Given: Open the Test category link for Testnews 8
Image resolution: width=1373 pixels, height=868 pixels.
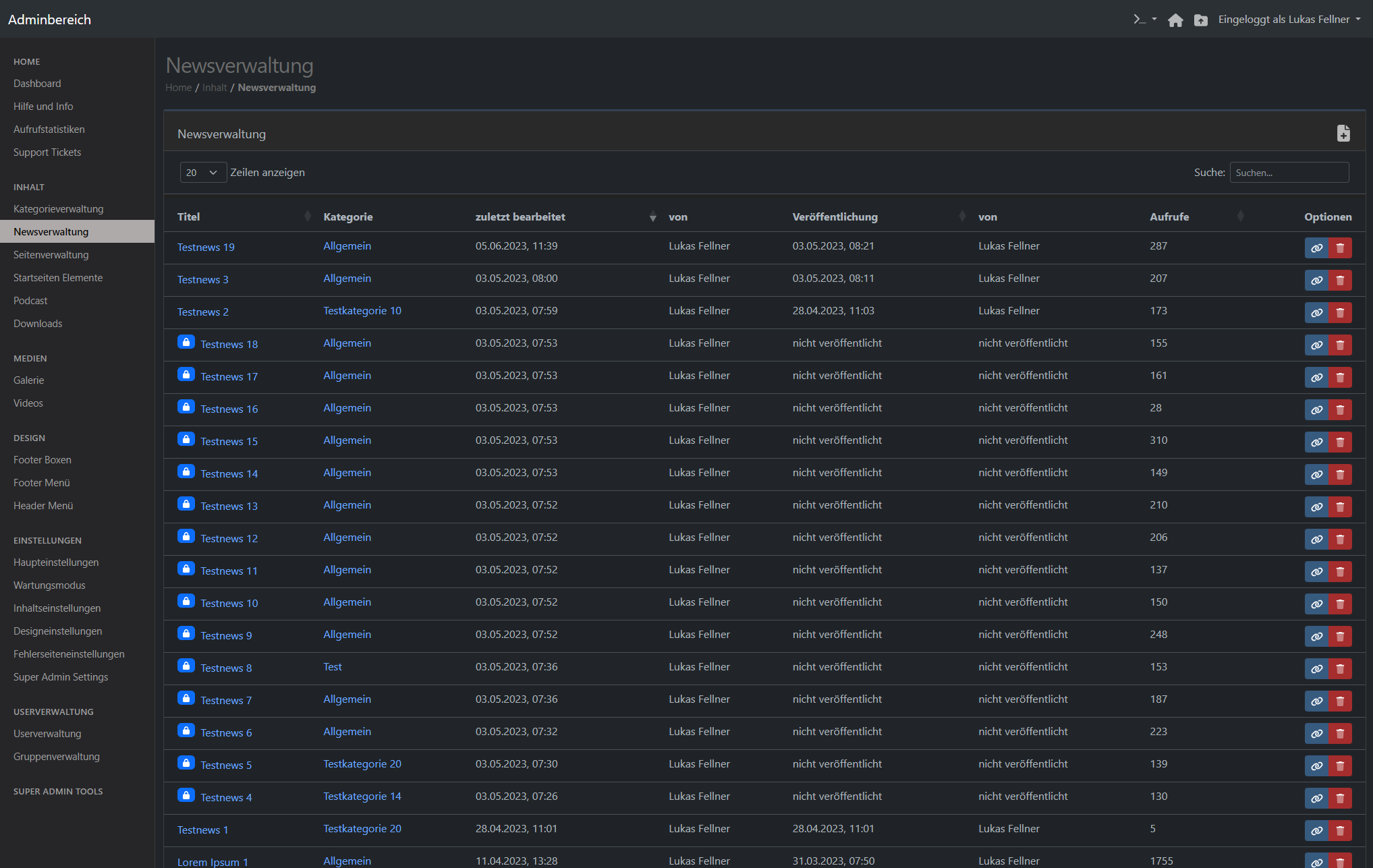Looking at the screenshot, I should click(333, 667).
